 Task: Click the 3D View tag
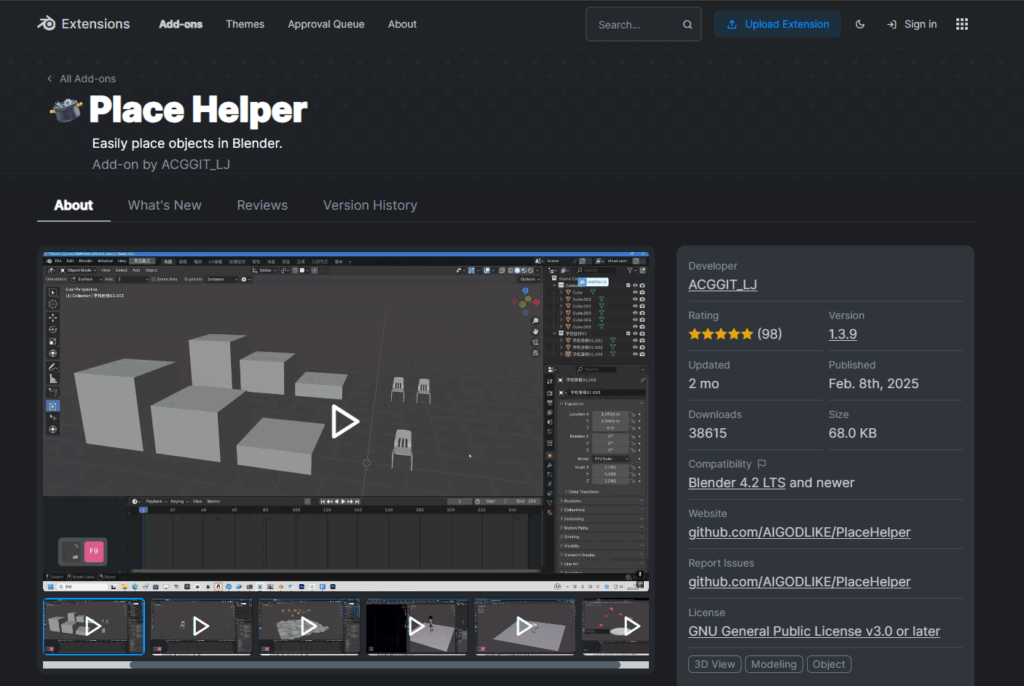tap(714, 664)
